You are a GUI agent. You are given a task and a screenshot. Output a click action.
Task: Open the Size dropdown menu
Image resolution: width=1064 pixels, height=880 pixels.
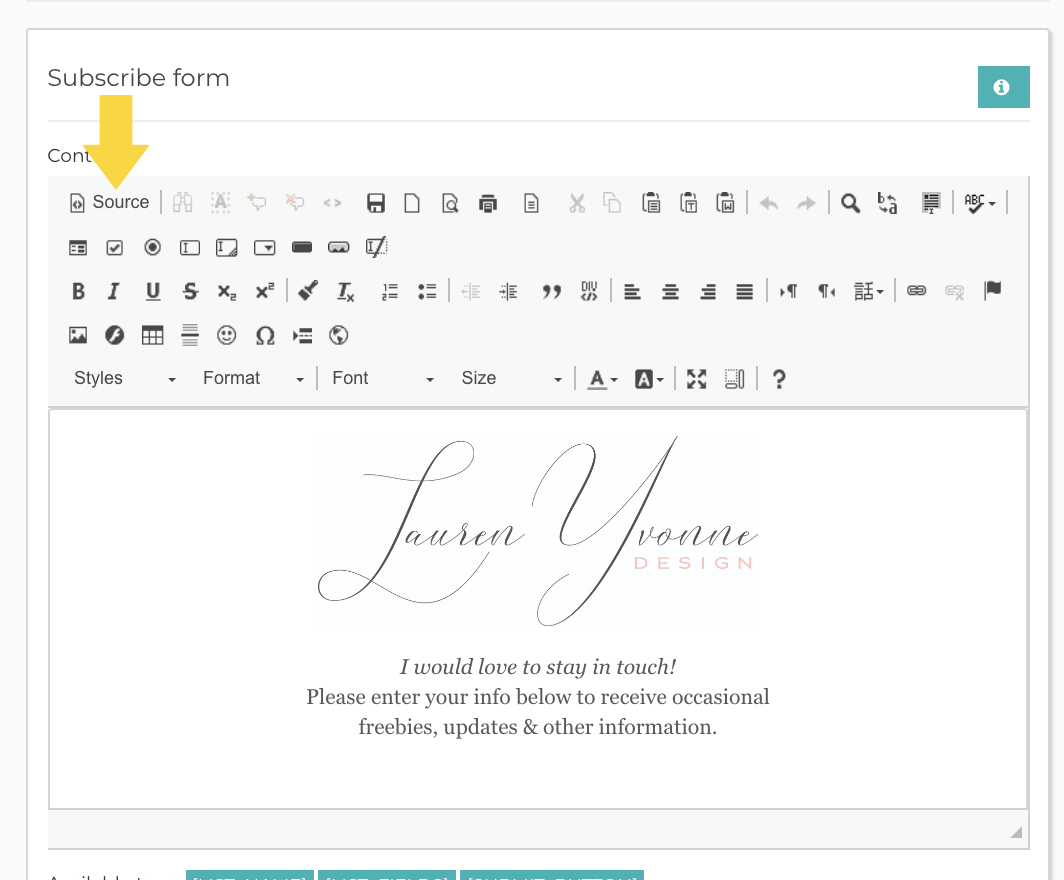tap(511, 379)
